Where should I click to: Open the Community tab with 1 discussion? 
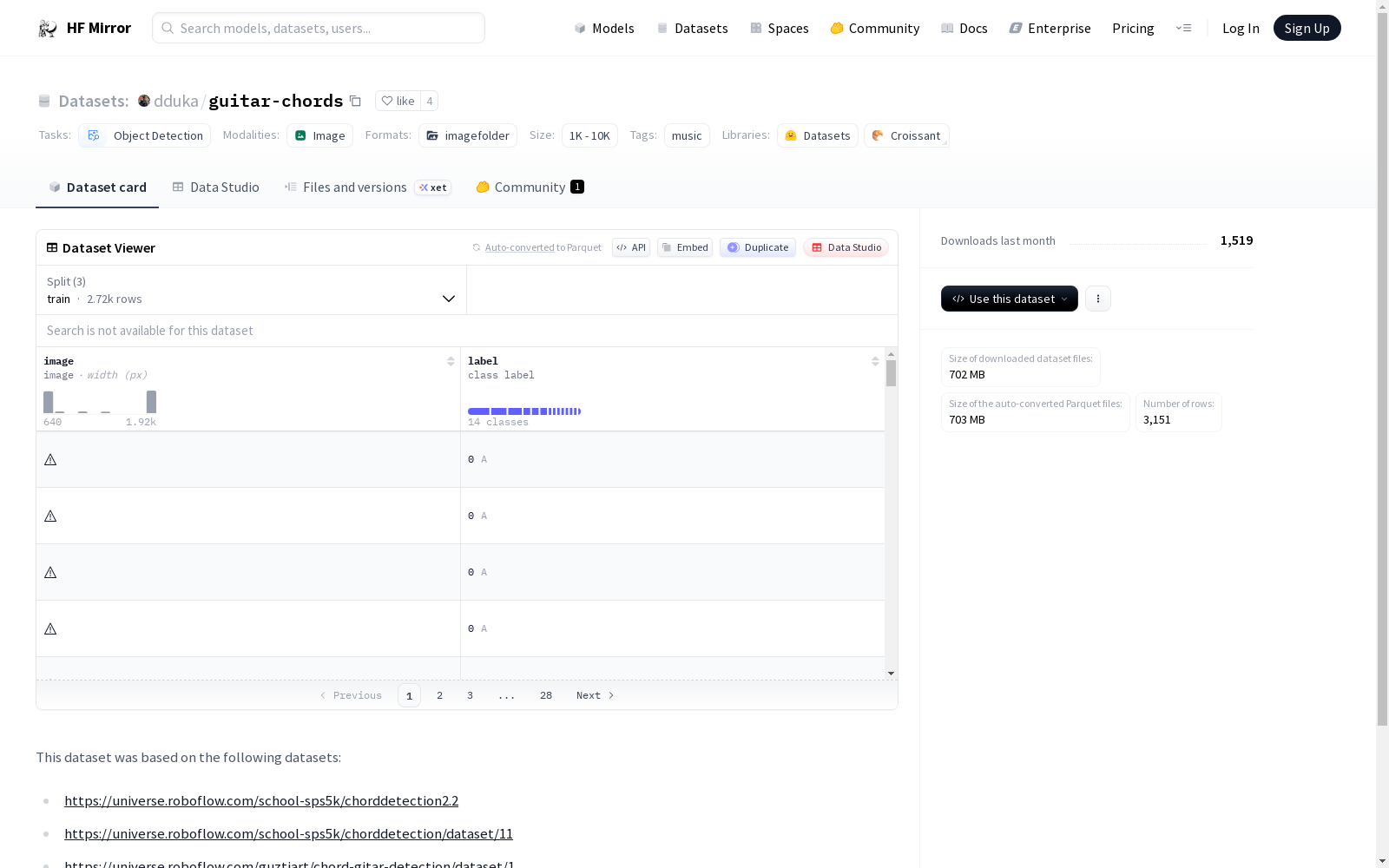tap(530, 187)
